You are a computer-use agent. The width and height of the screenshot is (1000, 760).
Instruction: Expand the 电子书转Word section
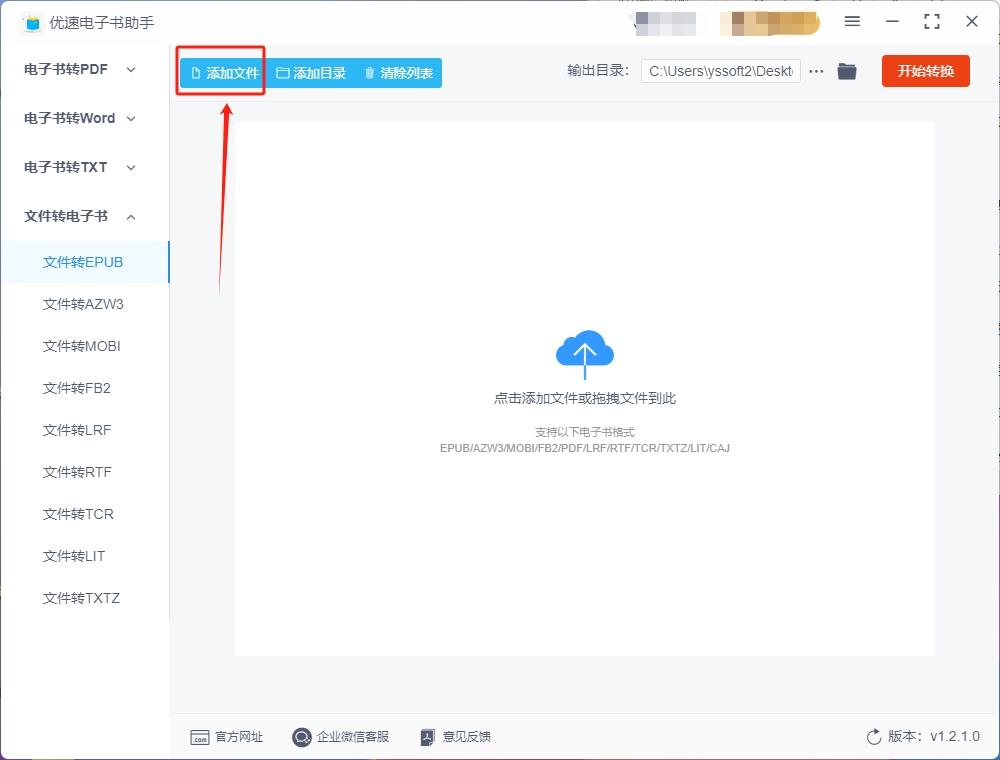80,119
